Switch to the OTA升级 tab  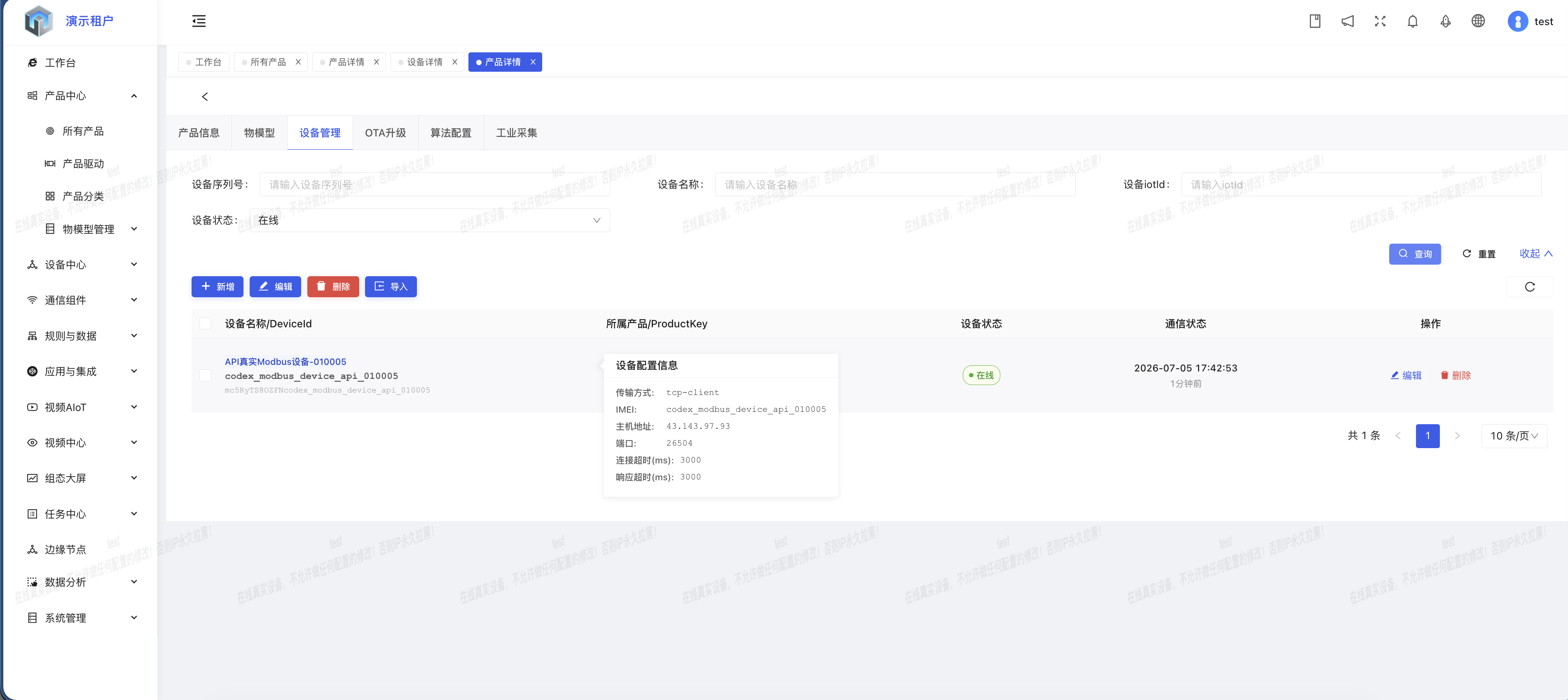pyautogui.click(x=385, y=133)
